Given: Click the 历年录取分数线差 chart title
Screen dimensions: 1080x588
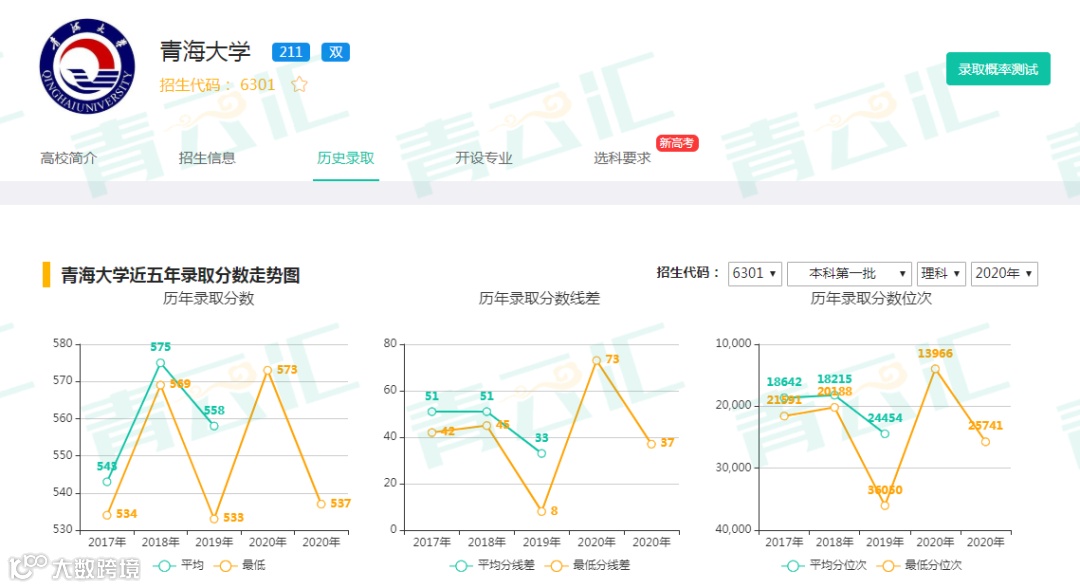Looking at the screenshot, I should click(x=539, y=298).
